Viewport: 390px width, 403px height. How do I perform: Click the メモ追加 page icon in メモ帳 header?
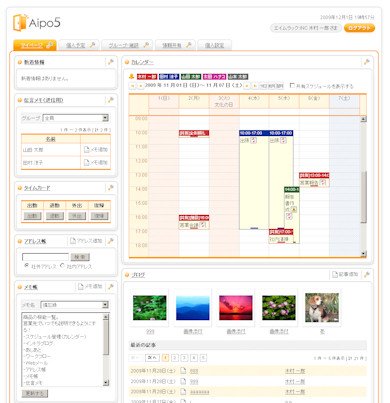pos(81,287)
